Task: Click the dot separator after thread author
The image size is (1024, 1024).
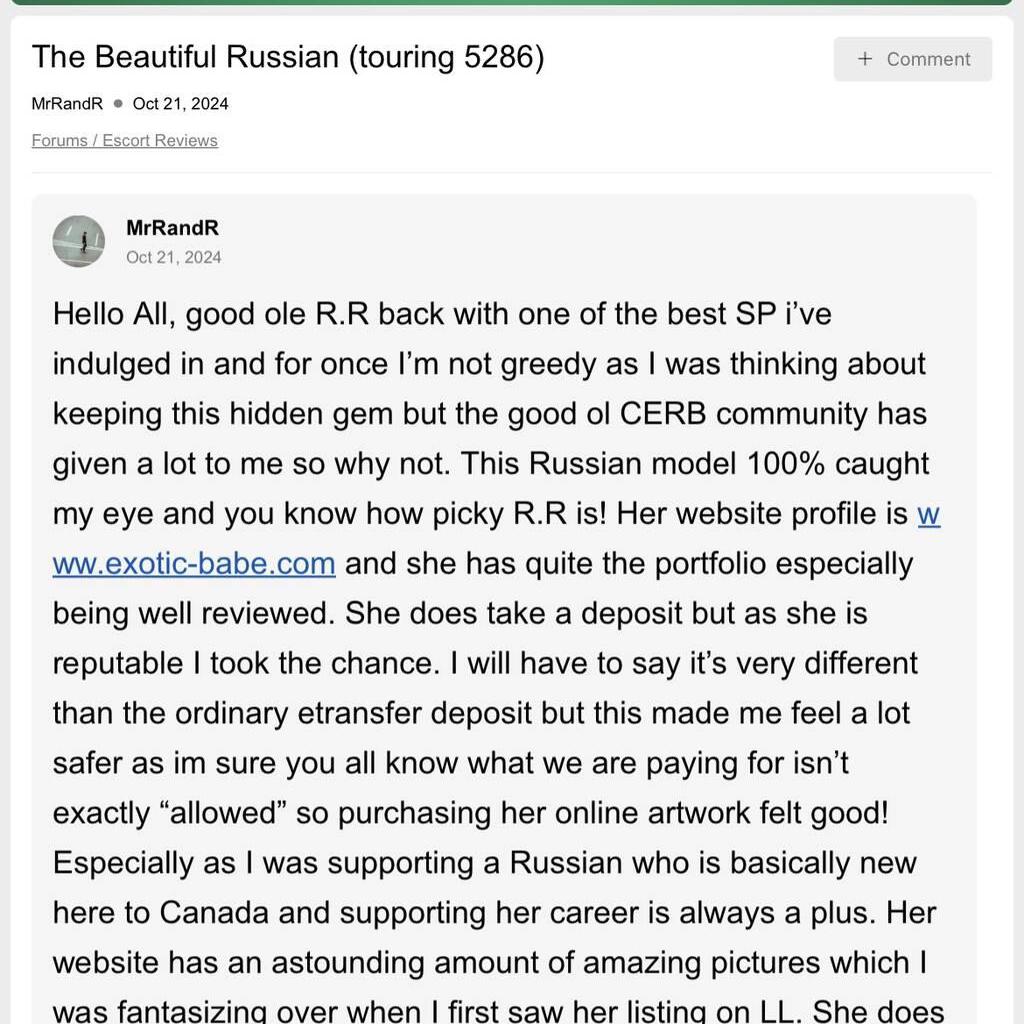Action: click(x=118, y=103)
